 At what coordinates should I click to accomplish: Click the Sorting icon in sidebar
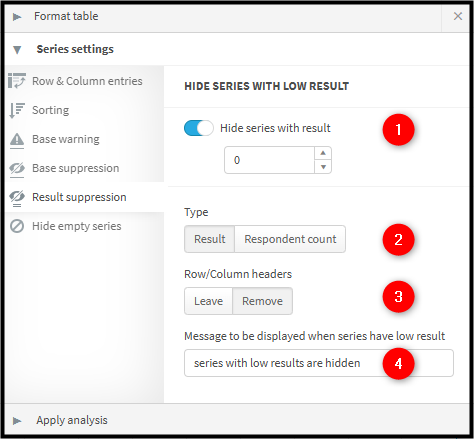click(x=17, y=110)
